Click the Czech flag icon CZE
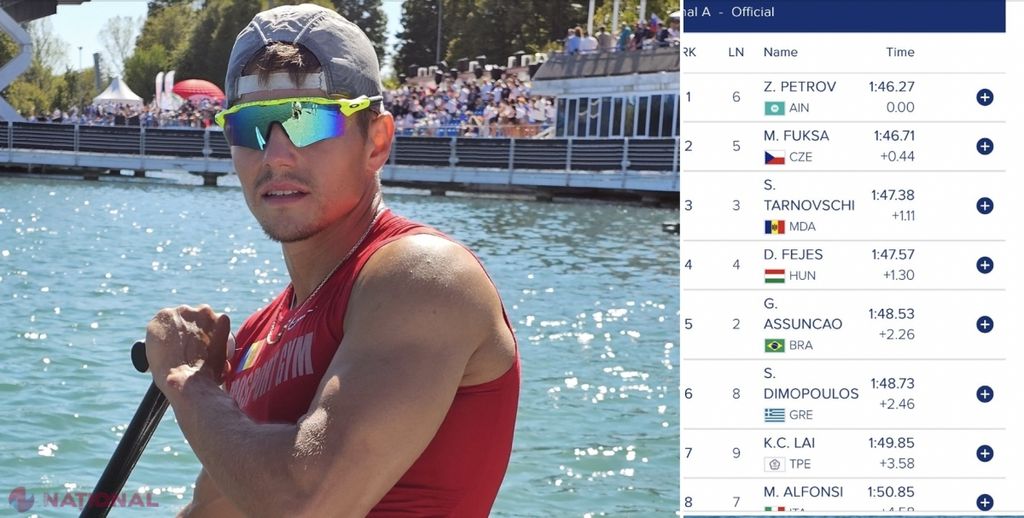Viewport: 1024px width, 518px height. tap(775, 157)
